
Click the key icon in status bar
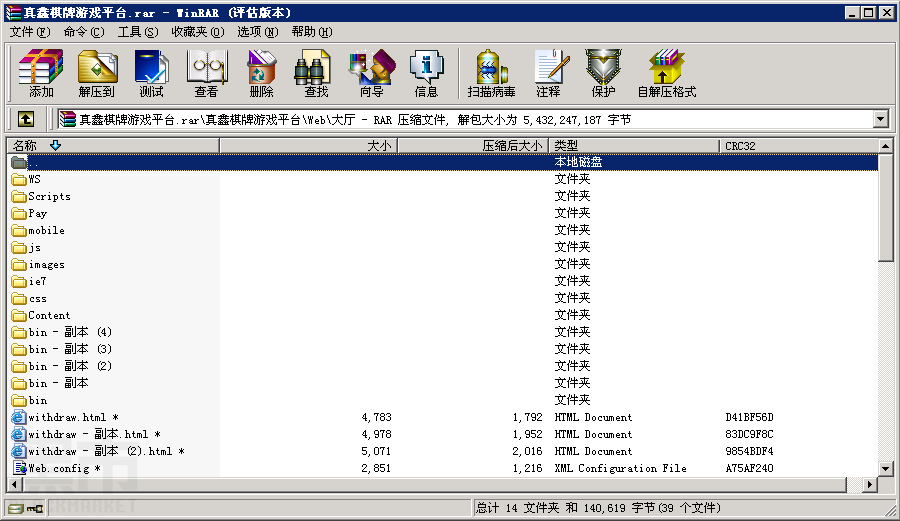click(35, 508)
